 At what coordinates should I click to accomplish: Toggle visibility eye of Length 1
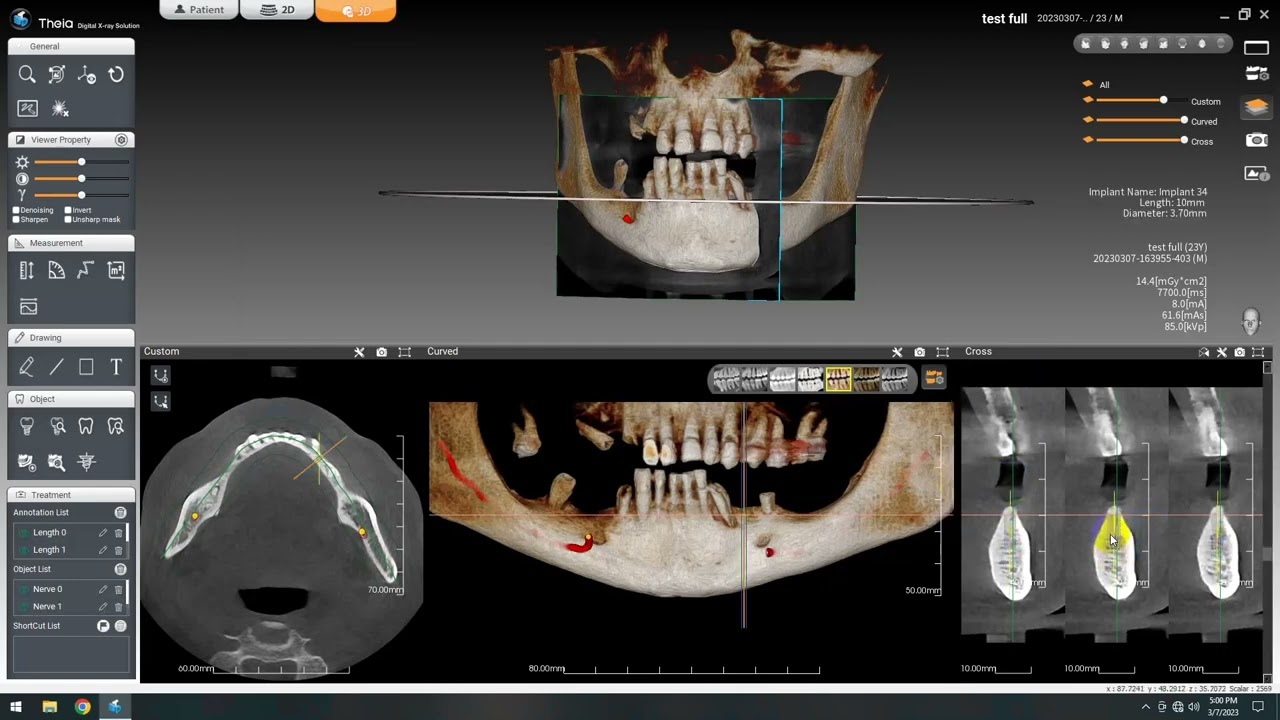click(x=24, y=550)
